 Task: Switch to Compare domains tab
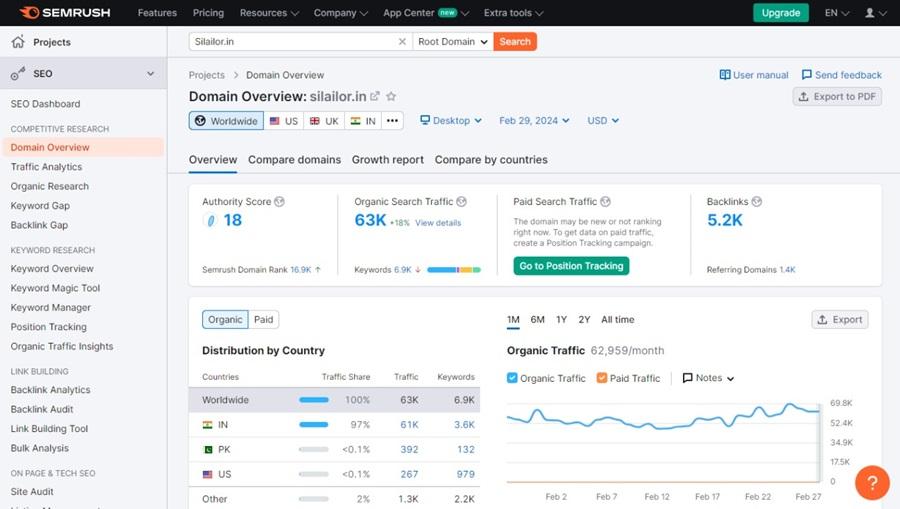click(x=294, y=160)
